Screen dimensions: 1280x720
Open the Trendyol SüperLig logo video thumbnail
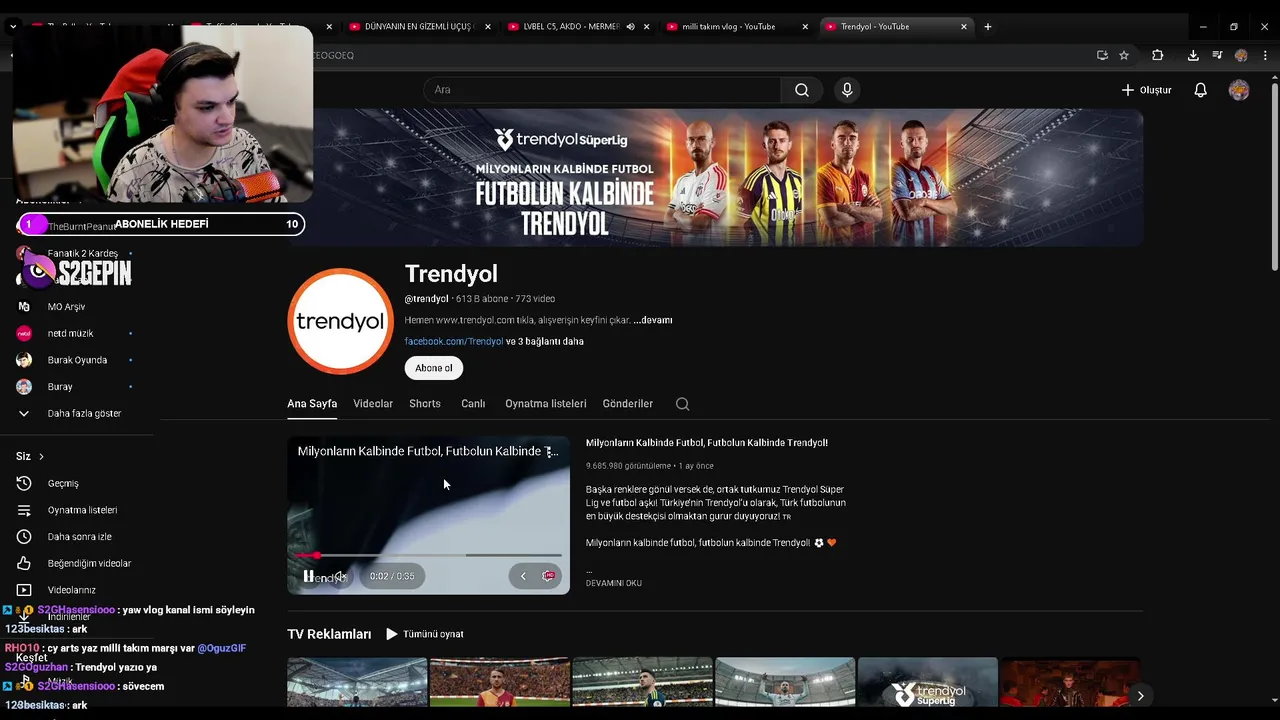pyautogui.click(x=928, y=682)
